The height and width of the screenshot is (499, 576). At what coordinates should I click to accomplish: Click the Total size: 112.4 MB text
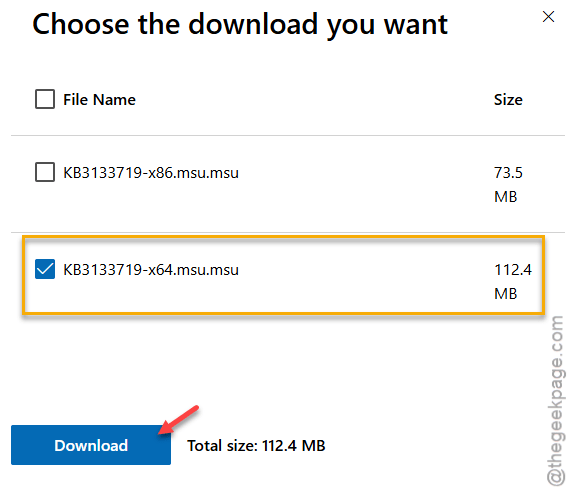(256, 446)
